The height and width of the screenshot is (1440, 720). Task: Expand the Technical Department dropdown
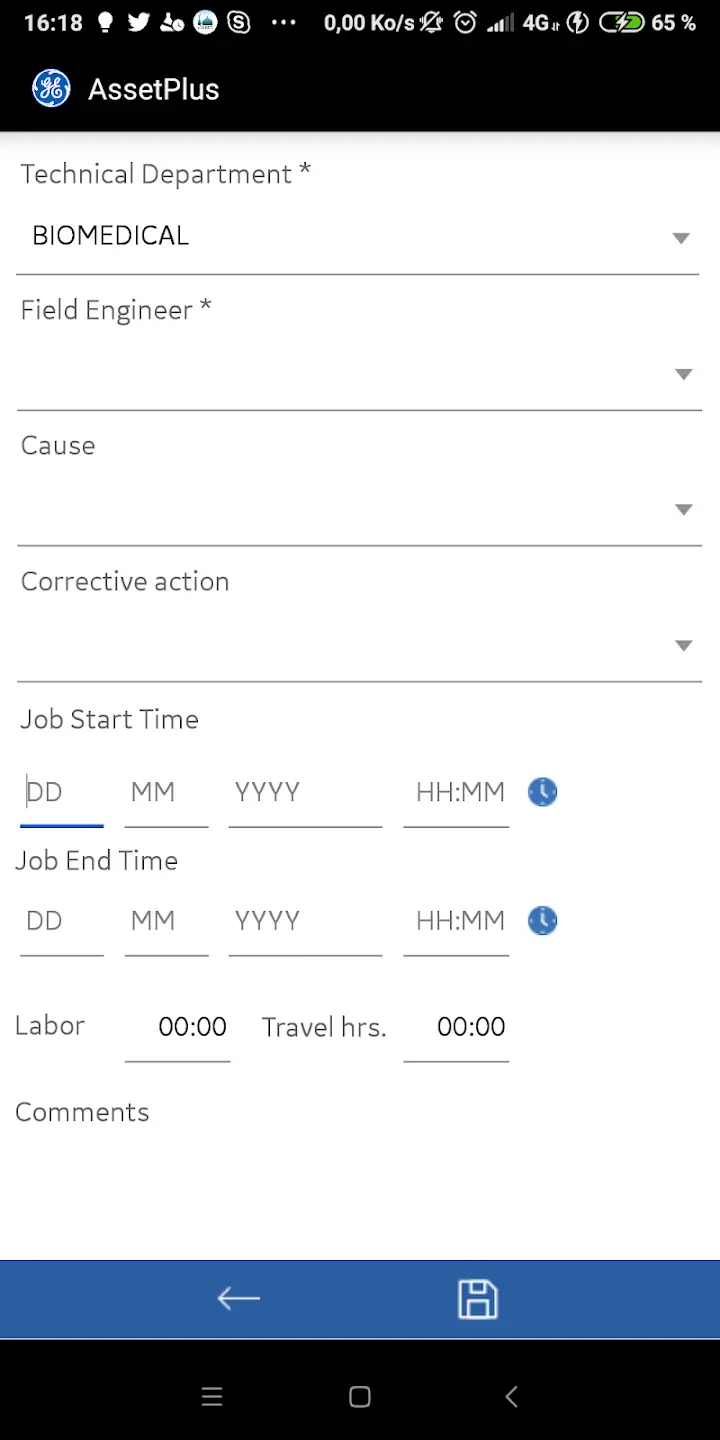(x=358, y=237)
